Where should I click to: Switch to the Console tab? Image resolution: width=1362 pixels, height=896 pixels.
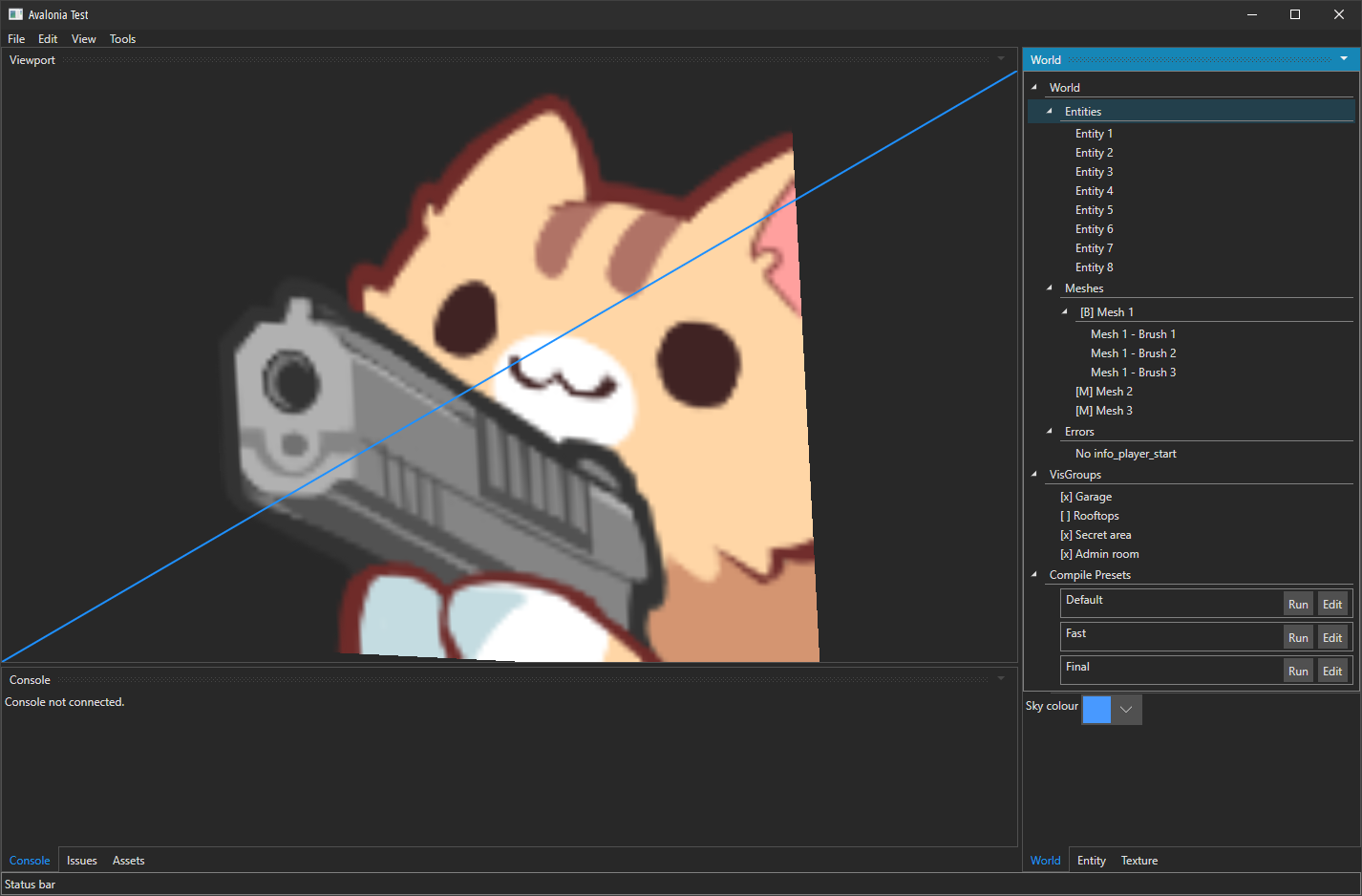tap(30, 861)
